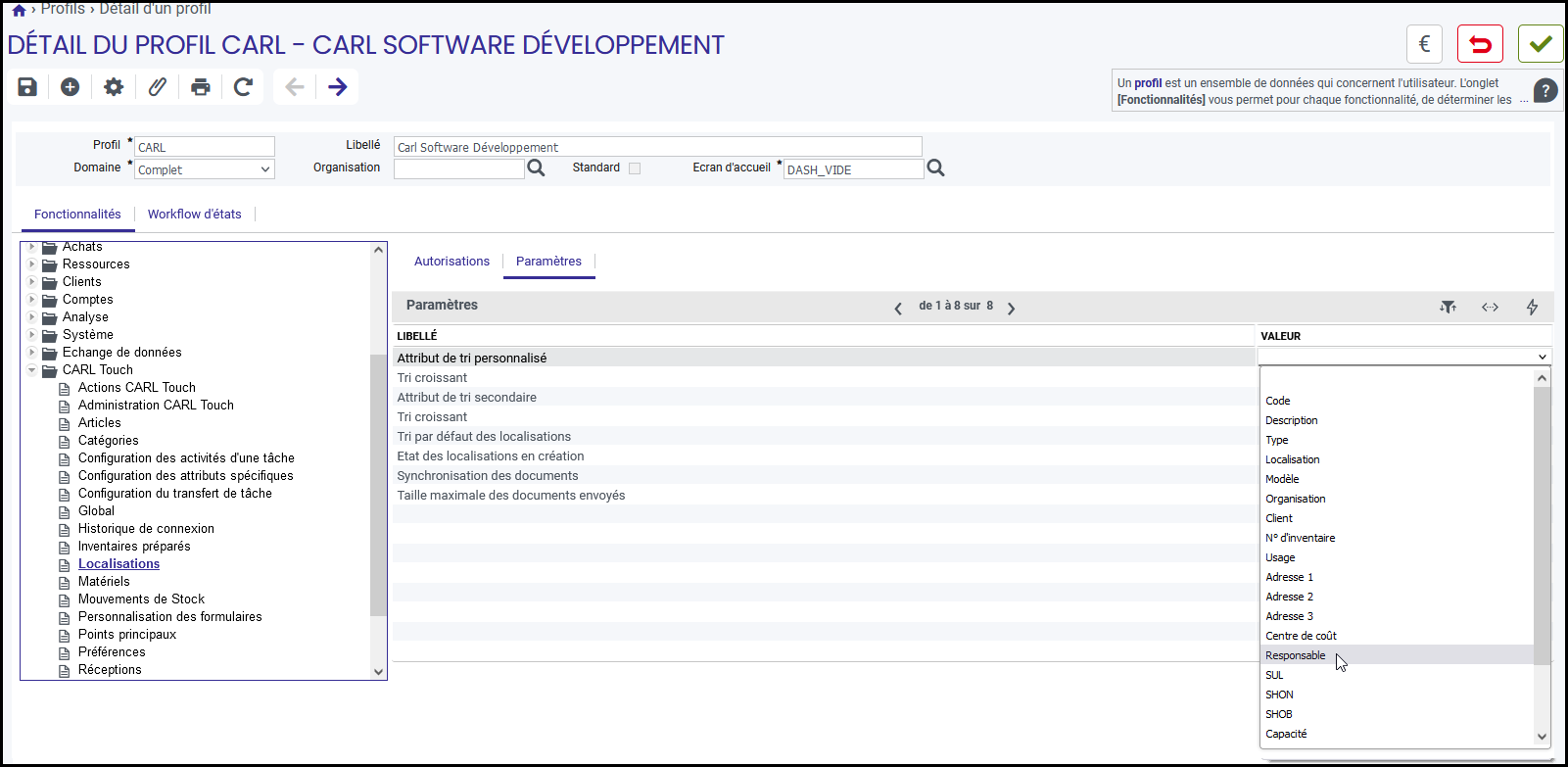Open the Localisations tree link
1568x767 pixels.
(x=119, y=564)
